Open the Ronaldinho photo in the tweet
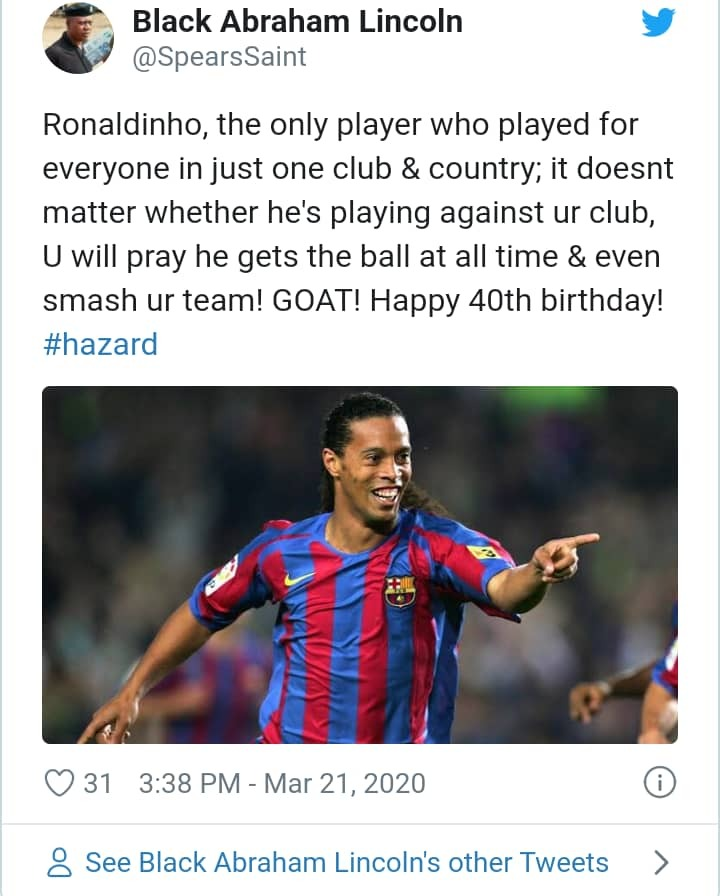Image resolution: width=720 pixels, height=896 pixels. click(360, 565)
